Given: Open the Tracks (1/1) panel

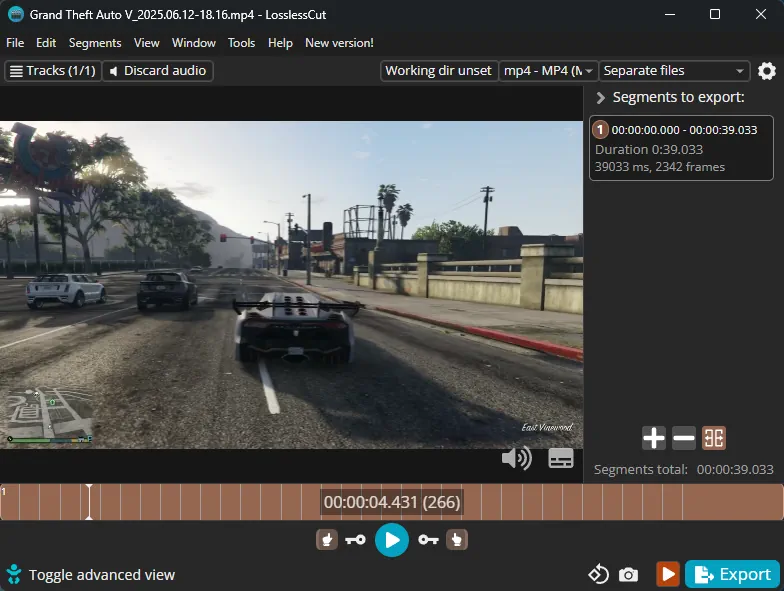Looking at the screenshot, I should coord(53,71).
